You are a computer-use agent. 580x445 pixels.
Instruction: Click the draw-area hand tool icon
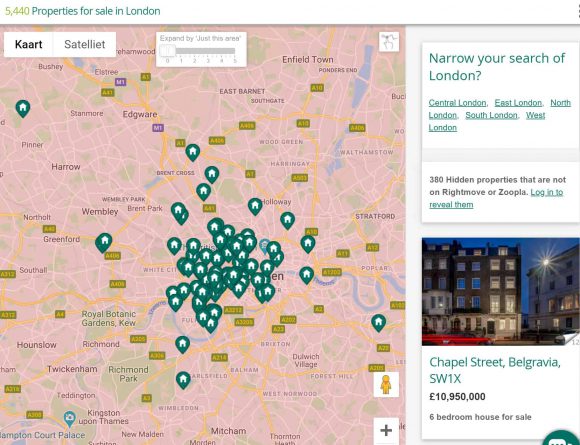pos(389,41)
